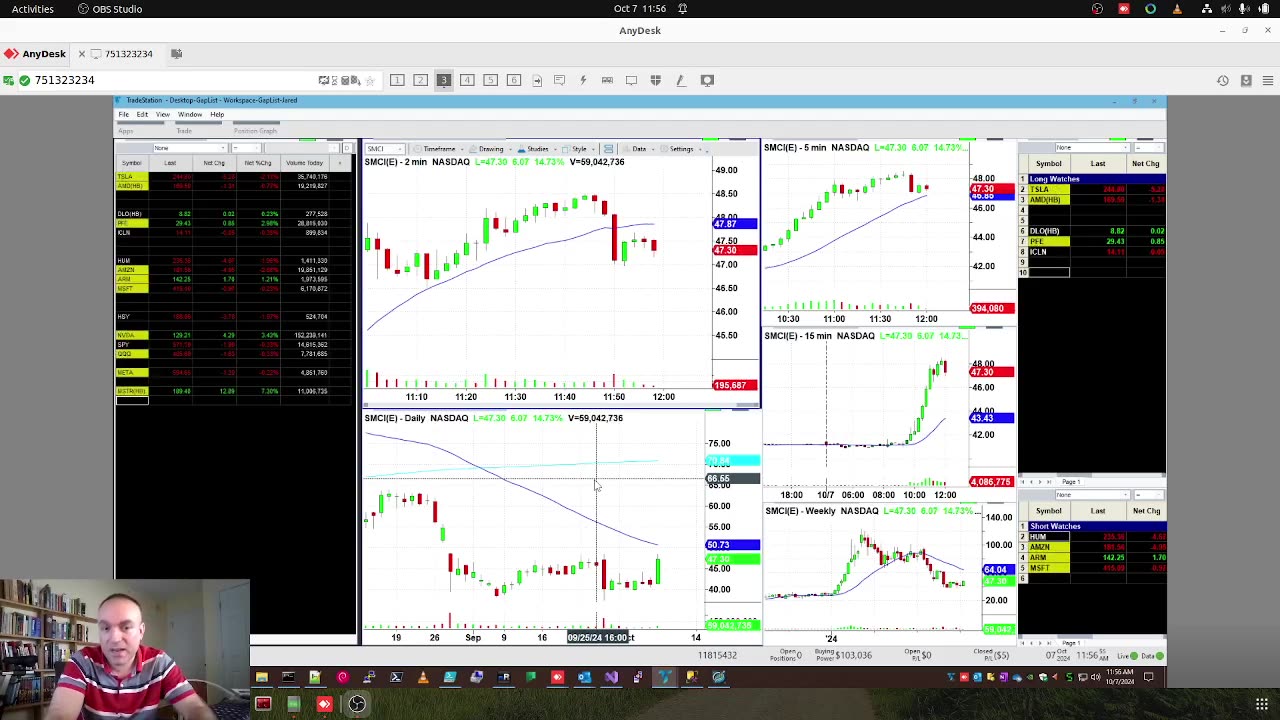1280x720 pixels.
Task: Open AnyDesk keyboard settings icon
Action: click(x=607, y=80)
